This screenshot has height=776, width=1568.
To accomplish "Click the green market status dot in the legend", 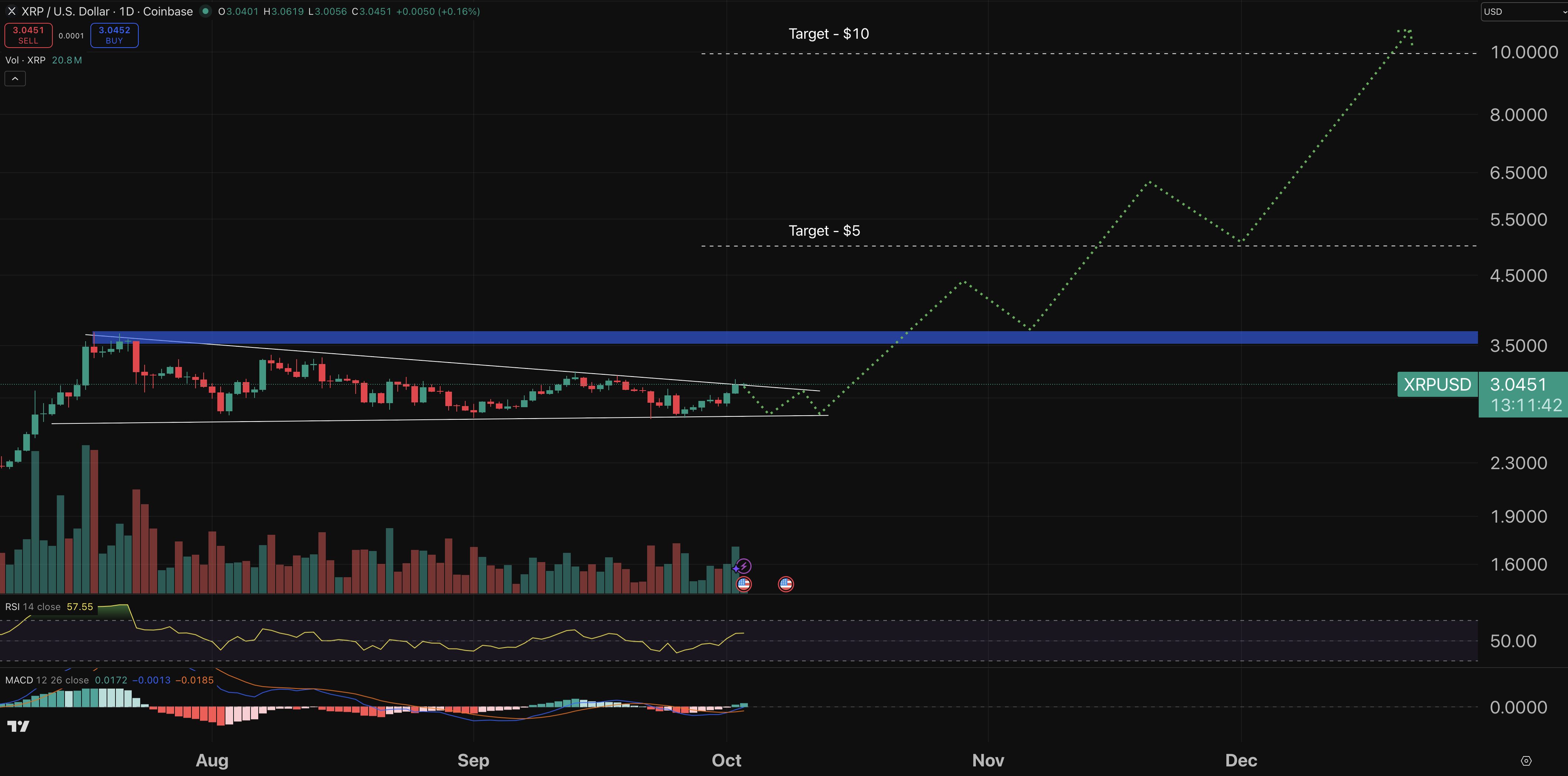I will pyautogui.click(x=206, y=11).
